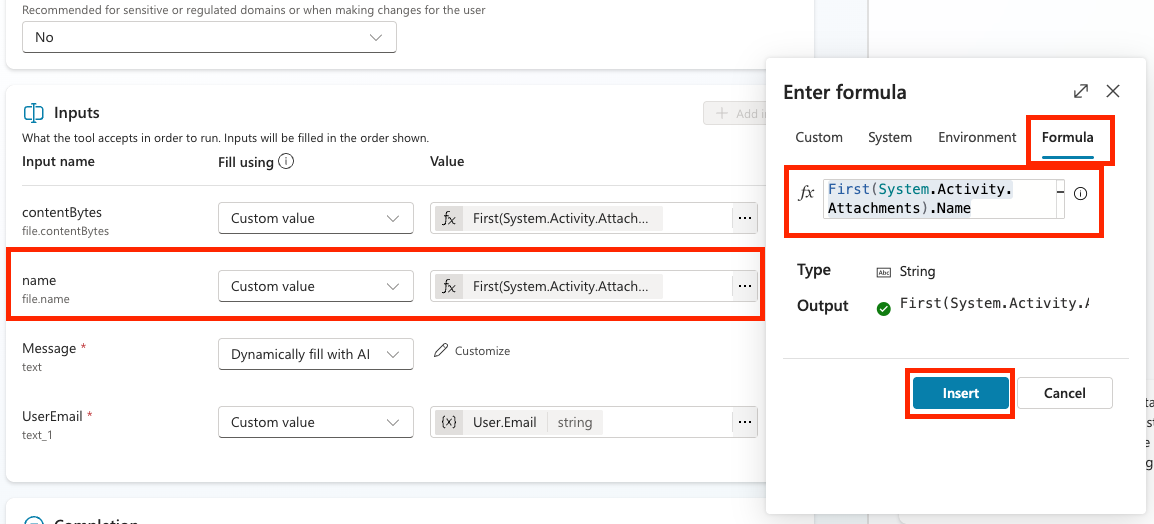Switch to the Custom tab

818,137
